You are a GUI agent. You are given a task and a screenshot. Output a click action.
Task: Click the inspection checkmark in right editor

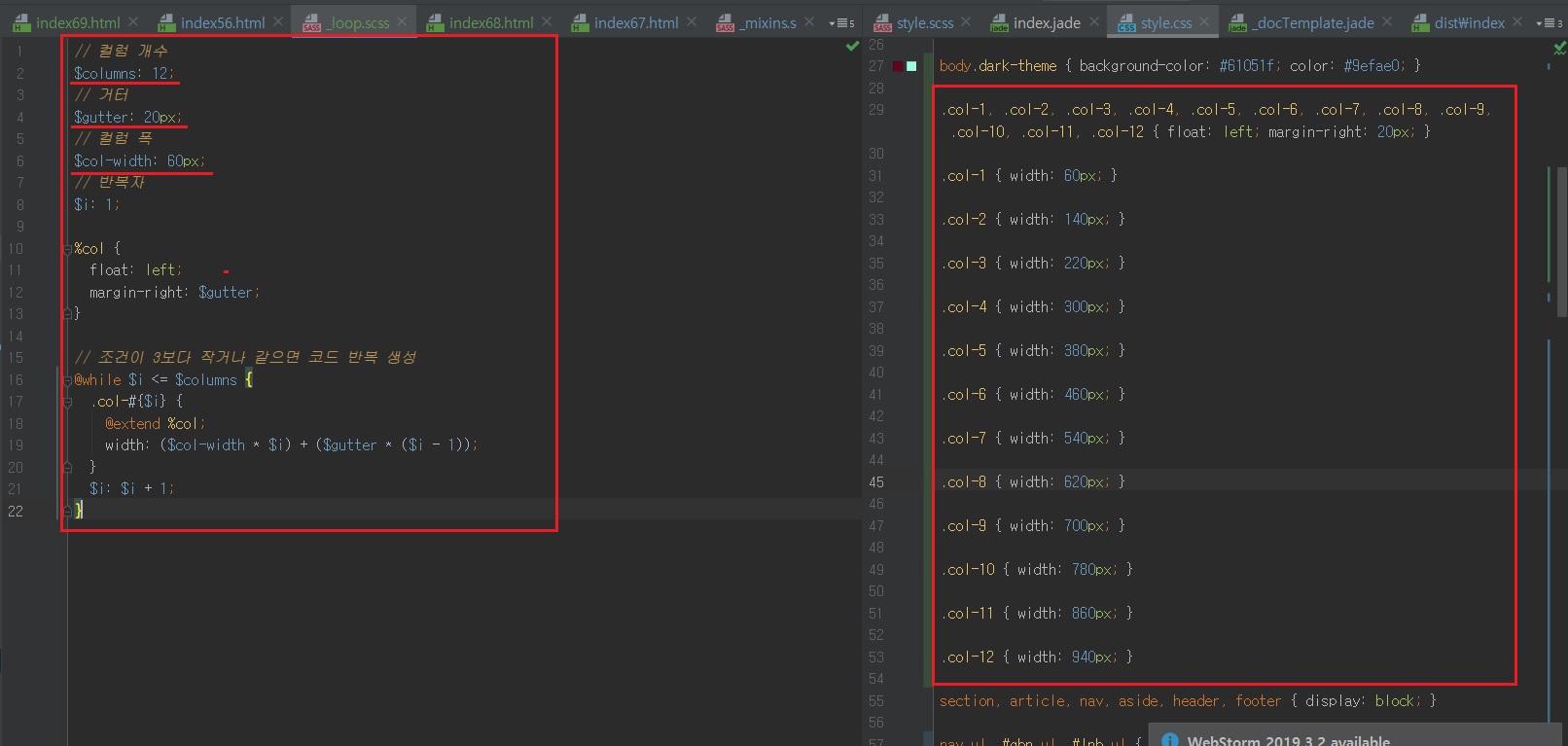pos(1559,47)
